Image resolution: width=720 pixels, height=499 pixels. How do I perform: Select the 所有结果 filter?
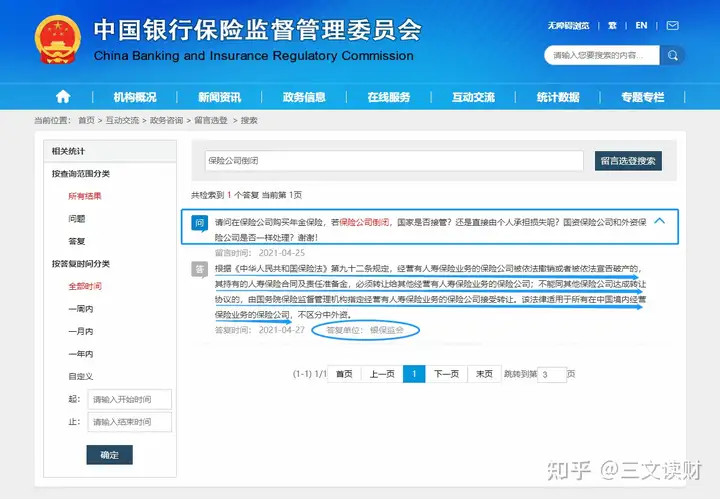(84, 196)
